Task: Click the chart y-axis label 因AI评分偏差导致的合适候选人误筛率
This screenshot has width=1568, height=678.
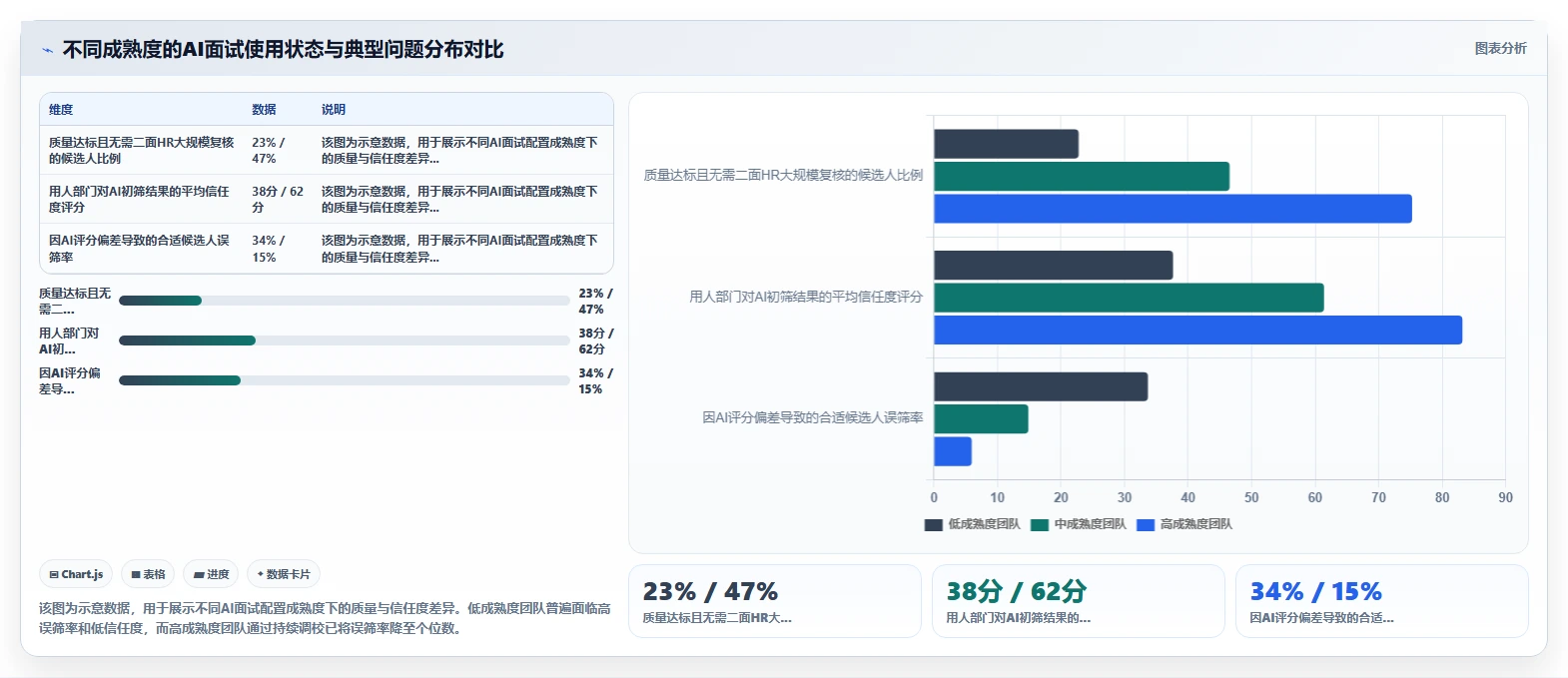Action: coord(813,417)
